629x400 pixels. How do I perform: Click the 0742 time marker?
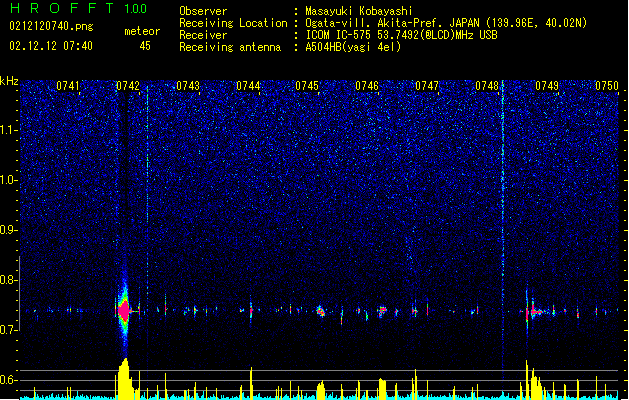(x=128, y=86)
